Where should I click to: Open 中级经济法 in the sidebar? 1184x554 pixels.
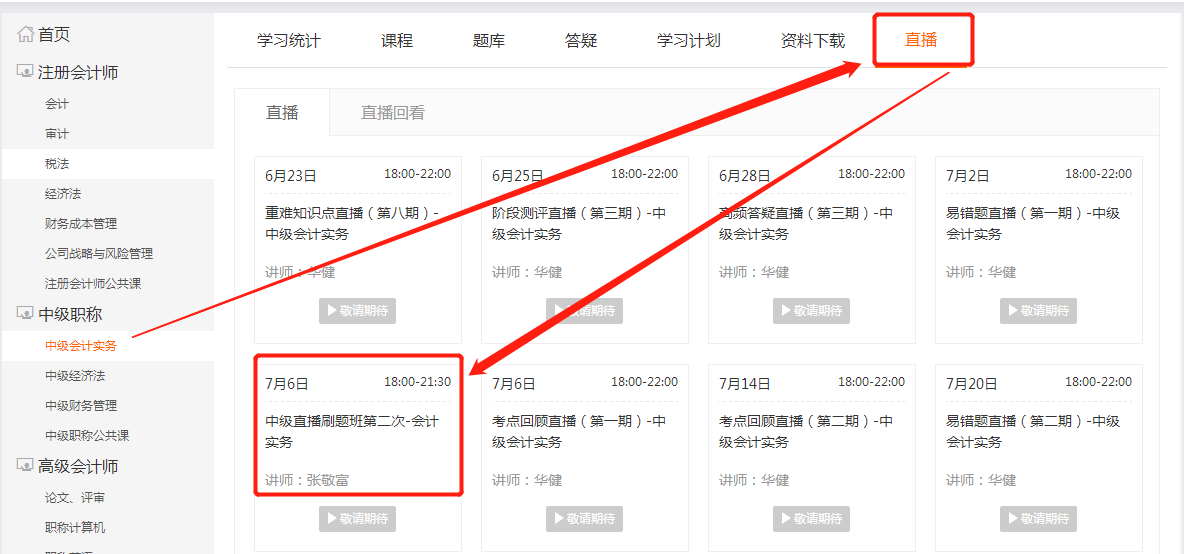point(74,376)
